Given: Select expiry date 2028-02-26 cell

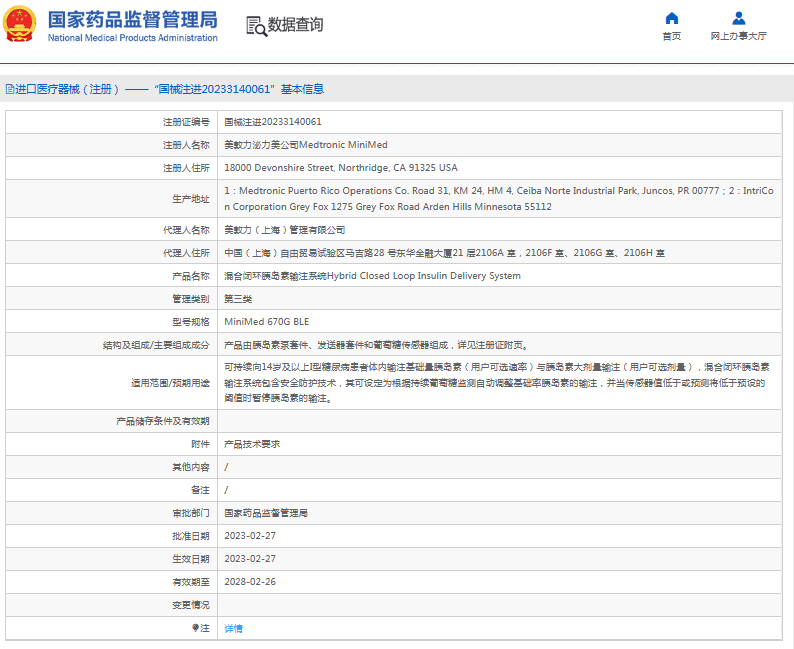Looking at the screenshot, I should [x=499, y=582].
